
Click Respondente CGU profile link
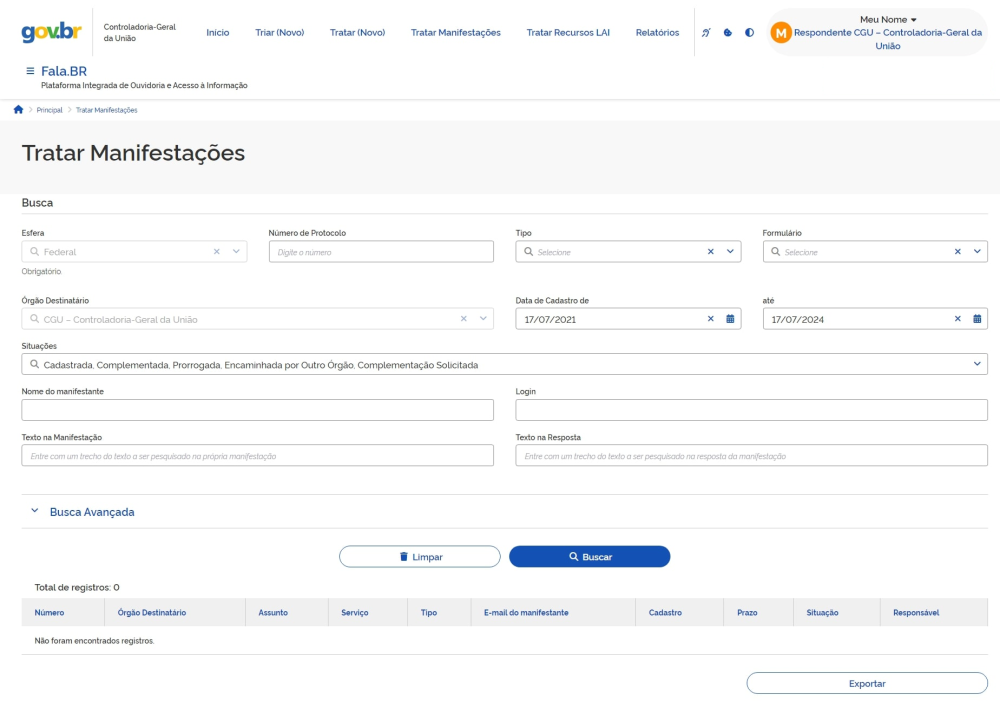pyautogui.click(x=888, y=39)
